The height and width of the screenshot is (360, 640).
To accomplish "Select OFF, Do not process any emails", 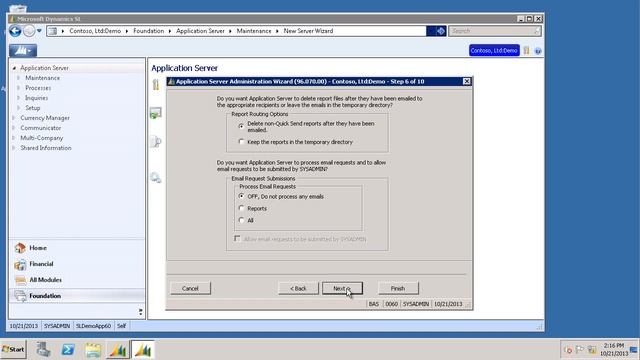I will coord(241,196).
